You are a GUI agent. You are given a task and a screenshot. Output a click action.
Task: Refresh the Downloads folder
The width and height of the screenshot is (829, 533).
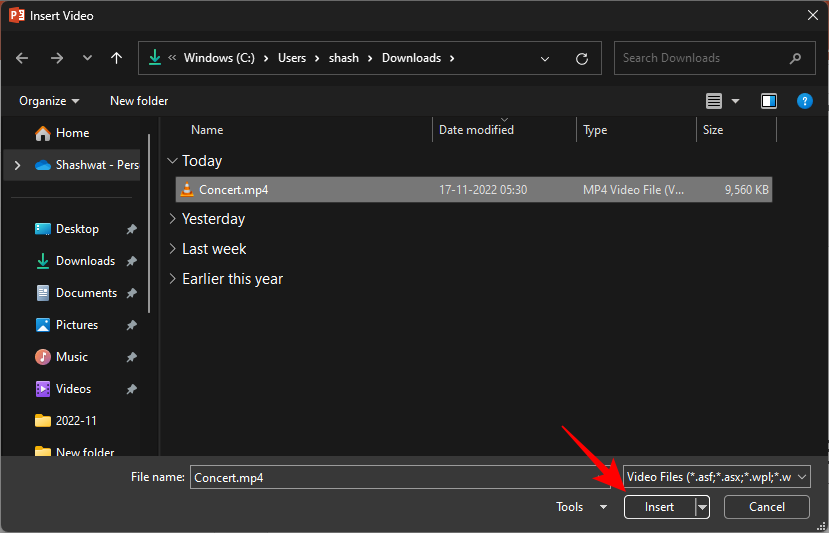(x=582, y=59)
